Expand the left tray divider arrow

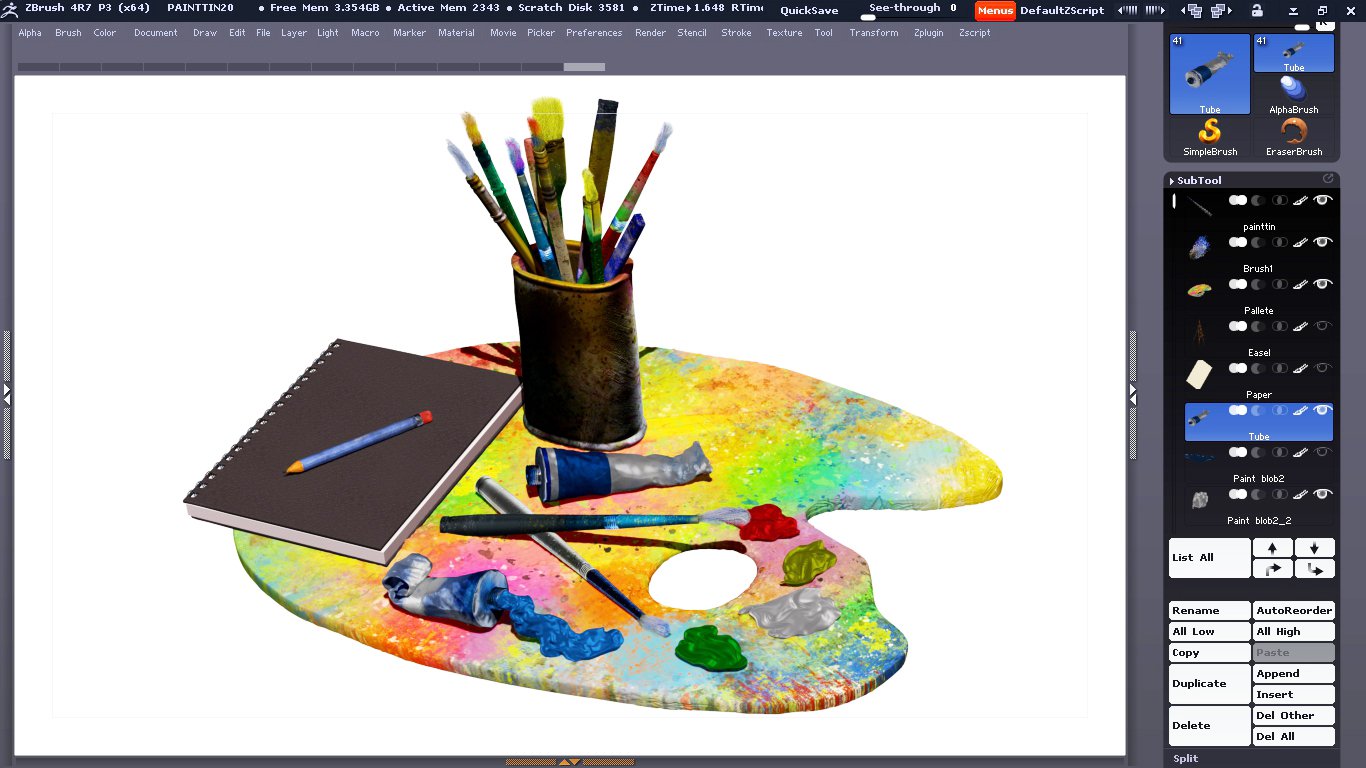(6, 395)
